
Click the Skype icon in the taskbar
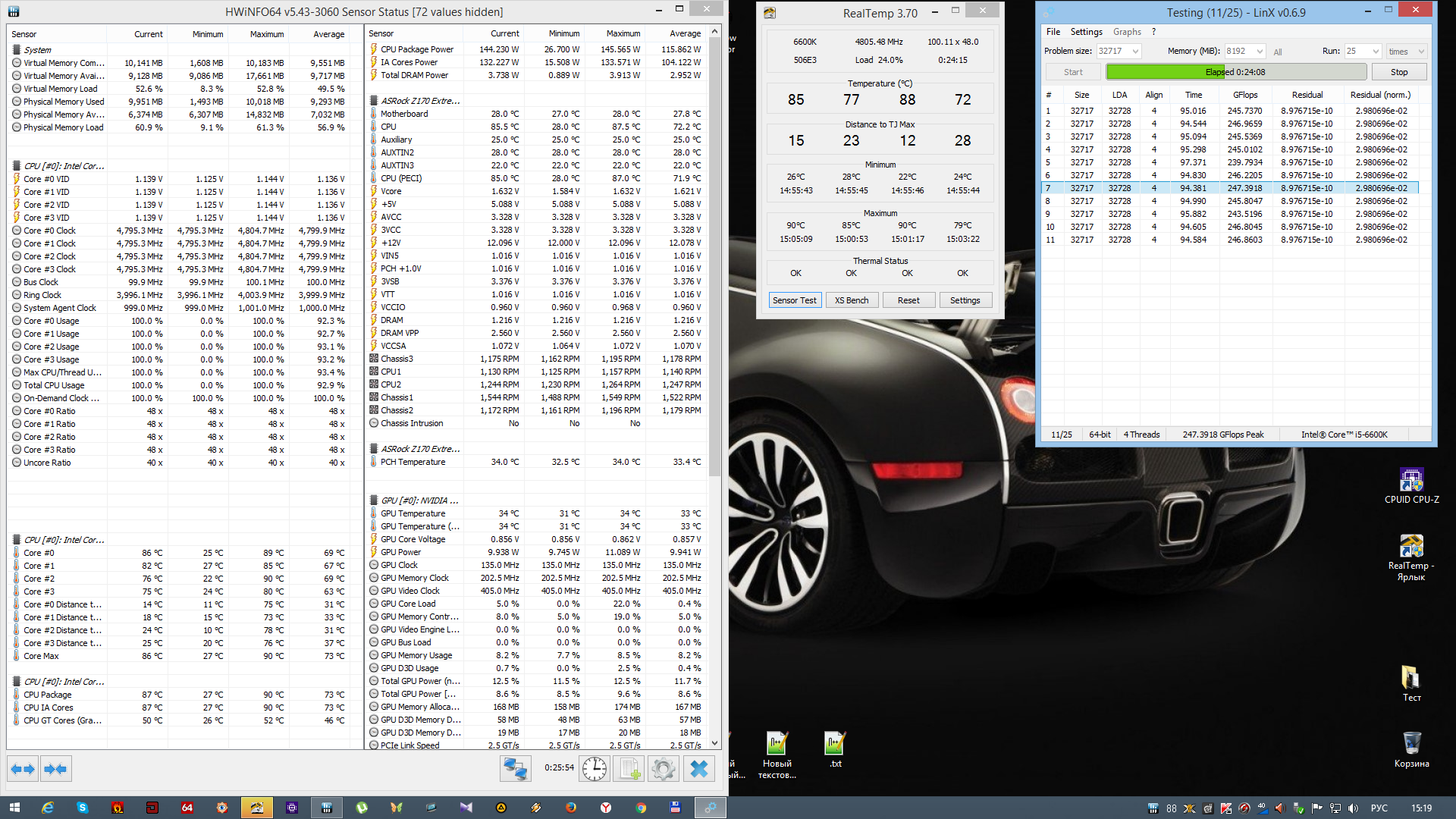82,808
